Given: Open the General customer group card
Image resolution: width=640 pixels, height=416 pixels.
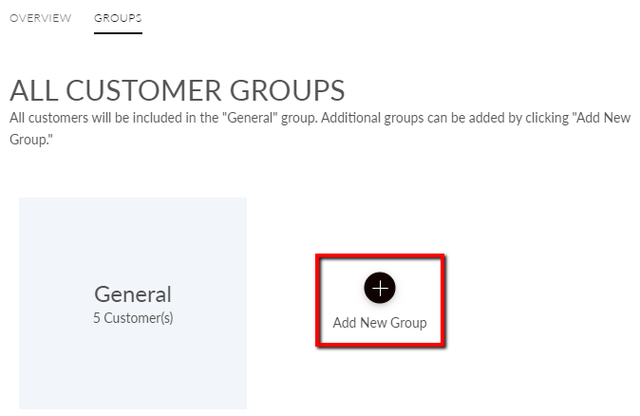Looking at the screenshot, I should (x=133, y=303).
